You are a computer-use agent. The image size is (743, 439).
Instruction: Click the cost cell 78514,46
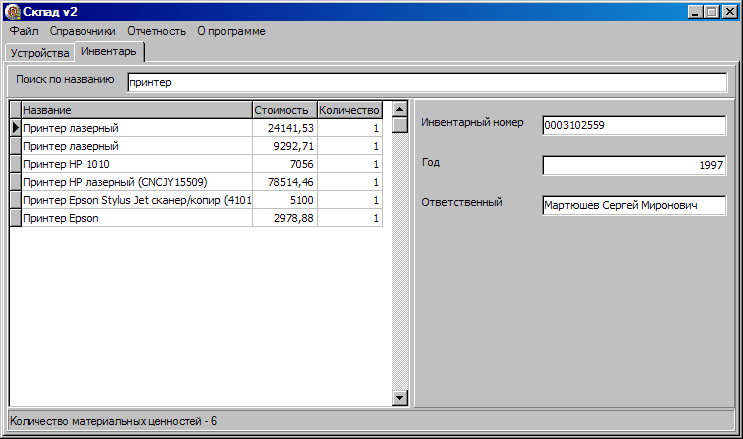(x=285, y=182)
